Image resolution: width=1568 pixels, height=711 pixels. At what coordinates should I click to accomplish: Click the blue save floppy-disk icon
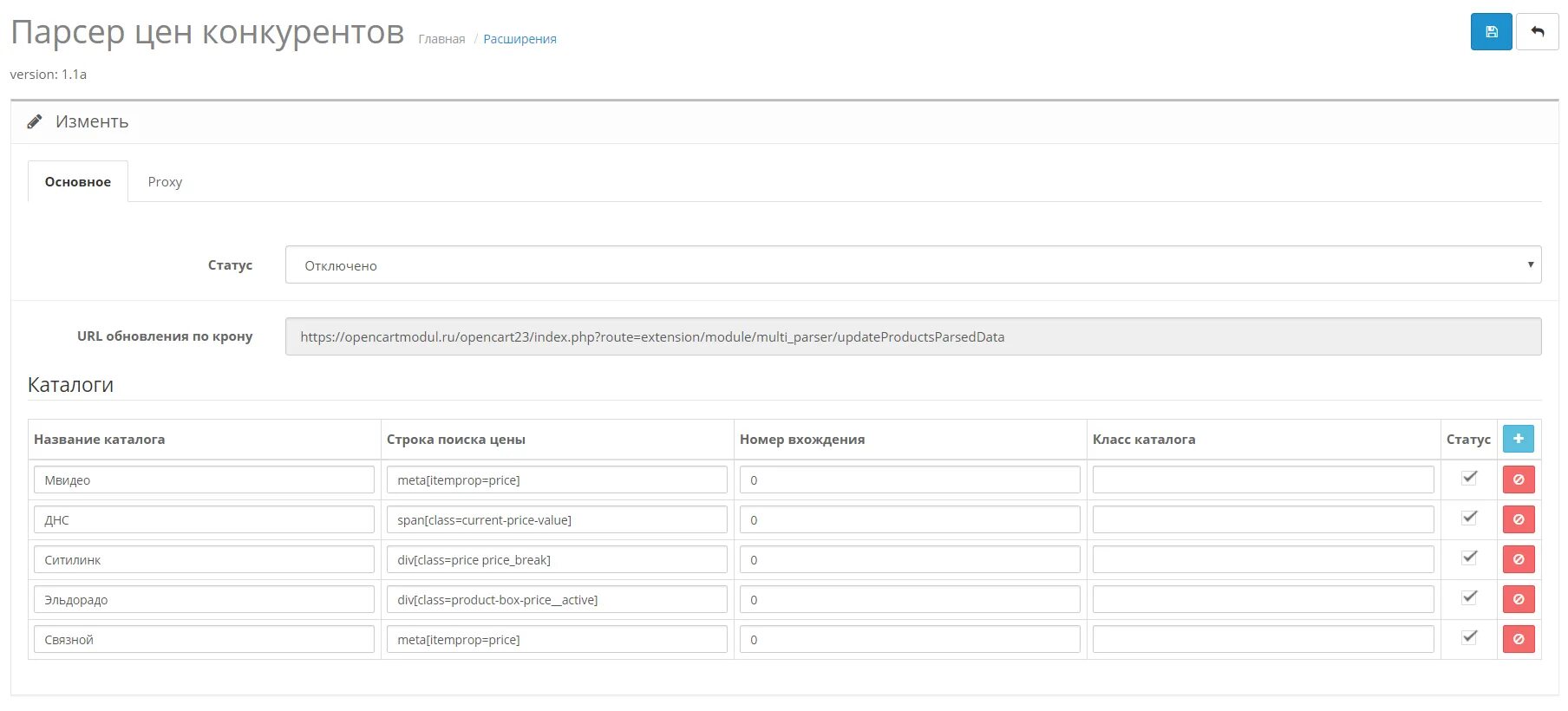(1491, 32)
